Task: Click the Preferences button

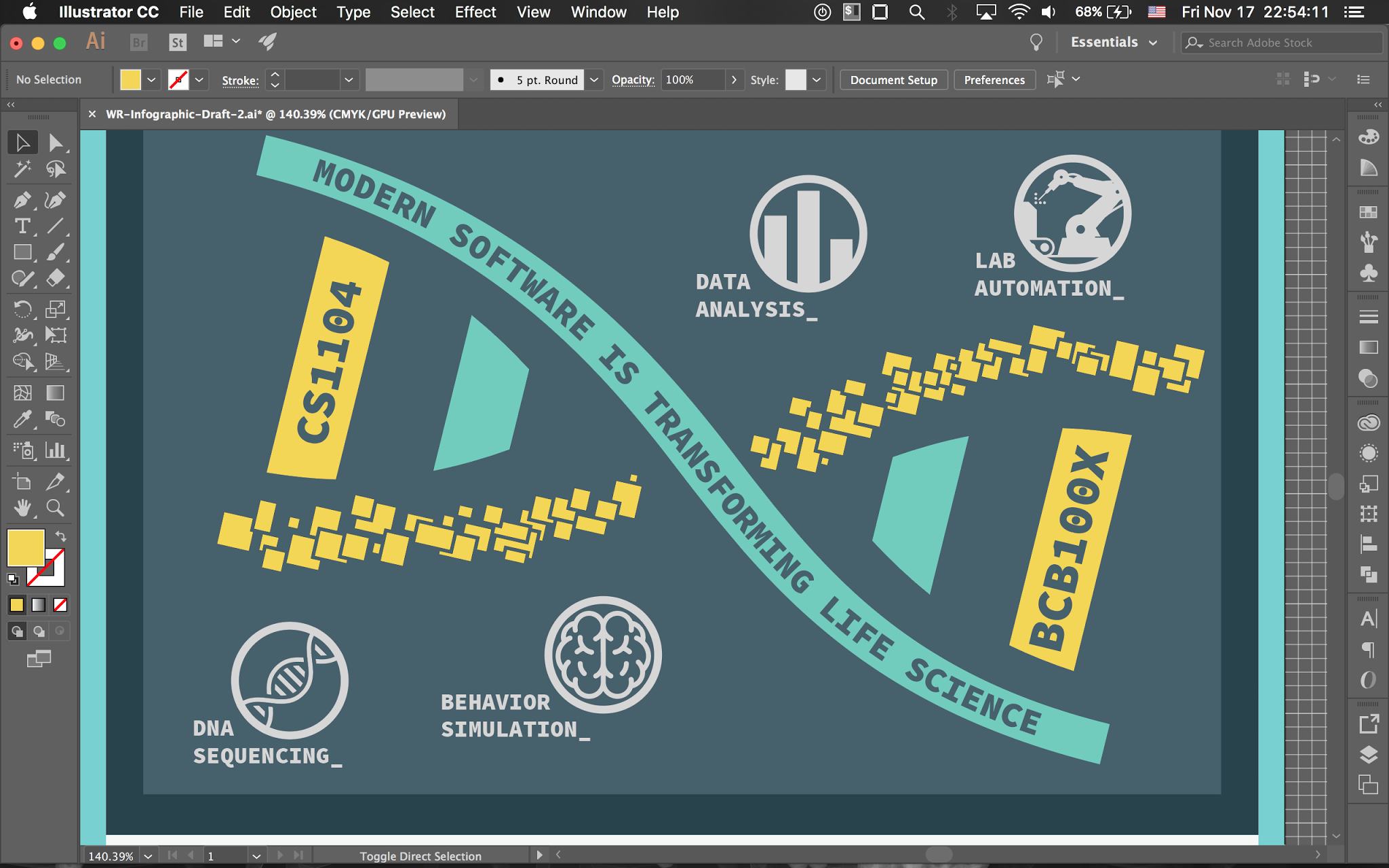Action: click(994, 80)
